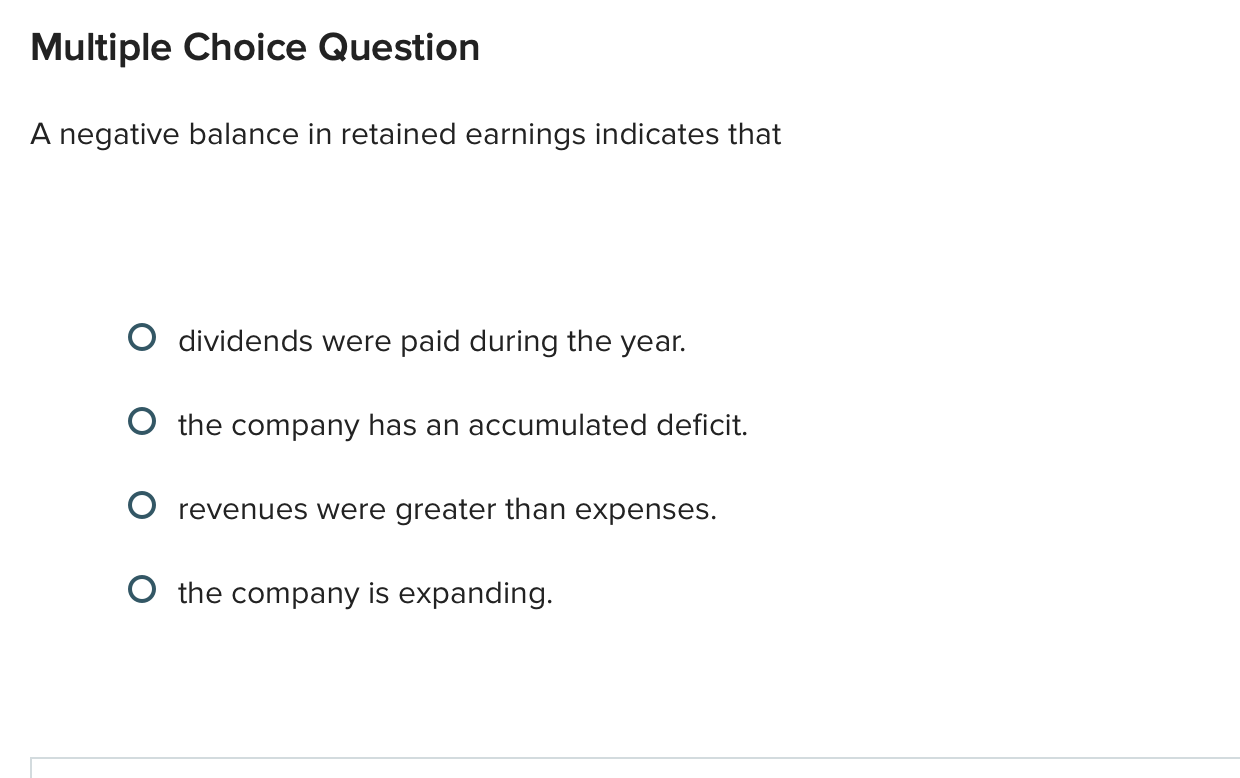Click the text 'dividends were paid during the year'
This screenshot has height=778, width=1240.
coord(431,341)
